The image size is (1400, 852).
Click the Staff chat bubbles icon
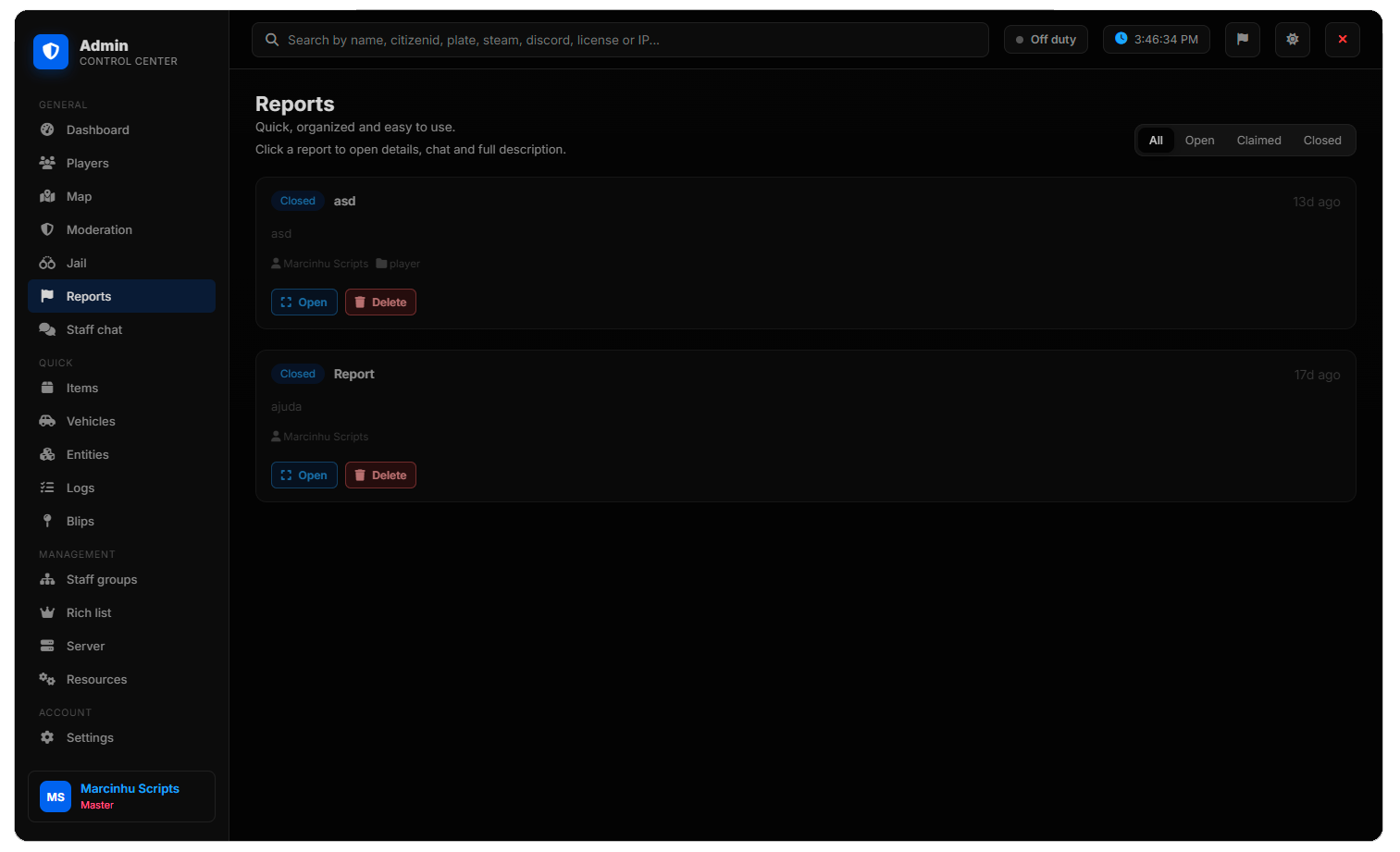point(47,329)
